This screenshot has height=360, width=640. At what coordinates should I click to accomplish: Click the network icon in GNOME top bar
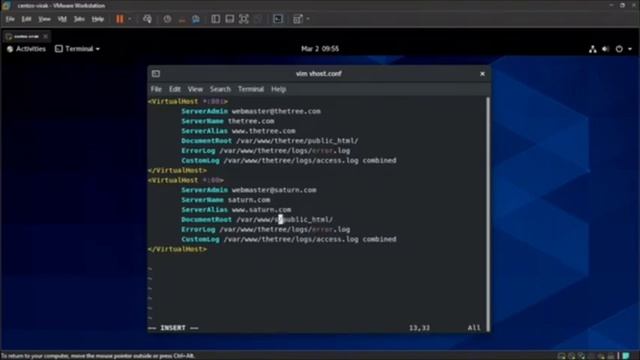point(593,49)
